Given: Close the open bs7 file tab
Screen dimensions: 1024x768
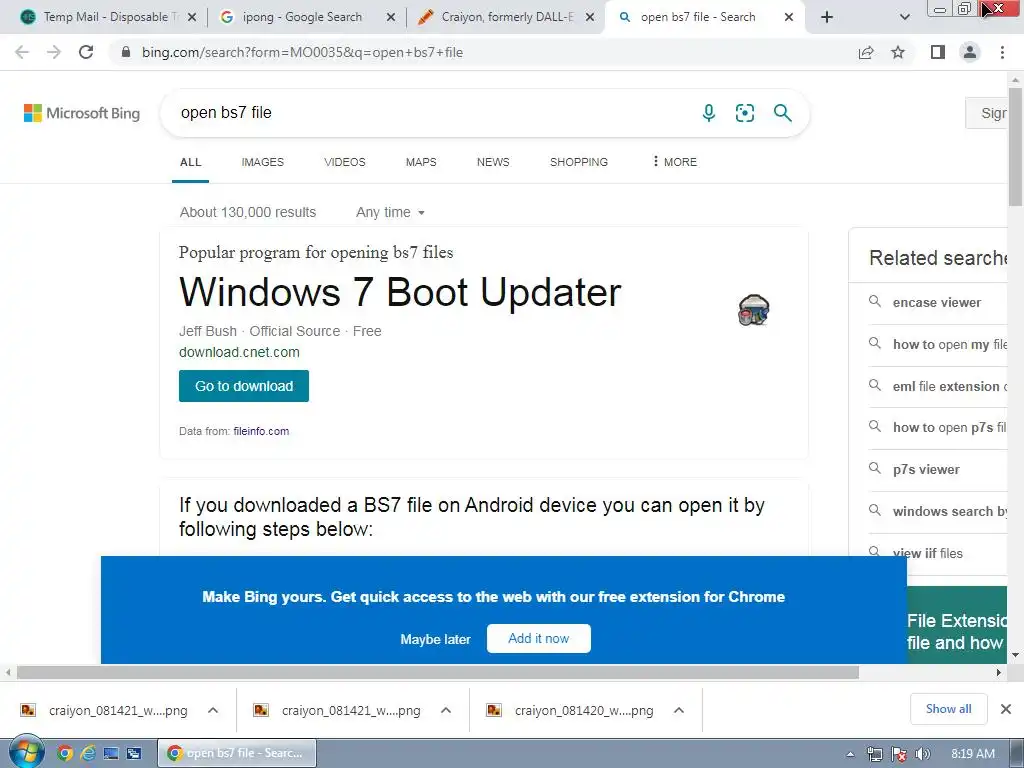Looking at the screenshot, I should [789, 17].
